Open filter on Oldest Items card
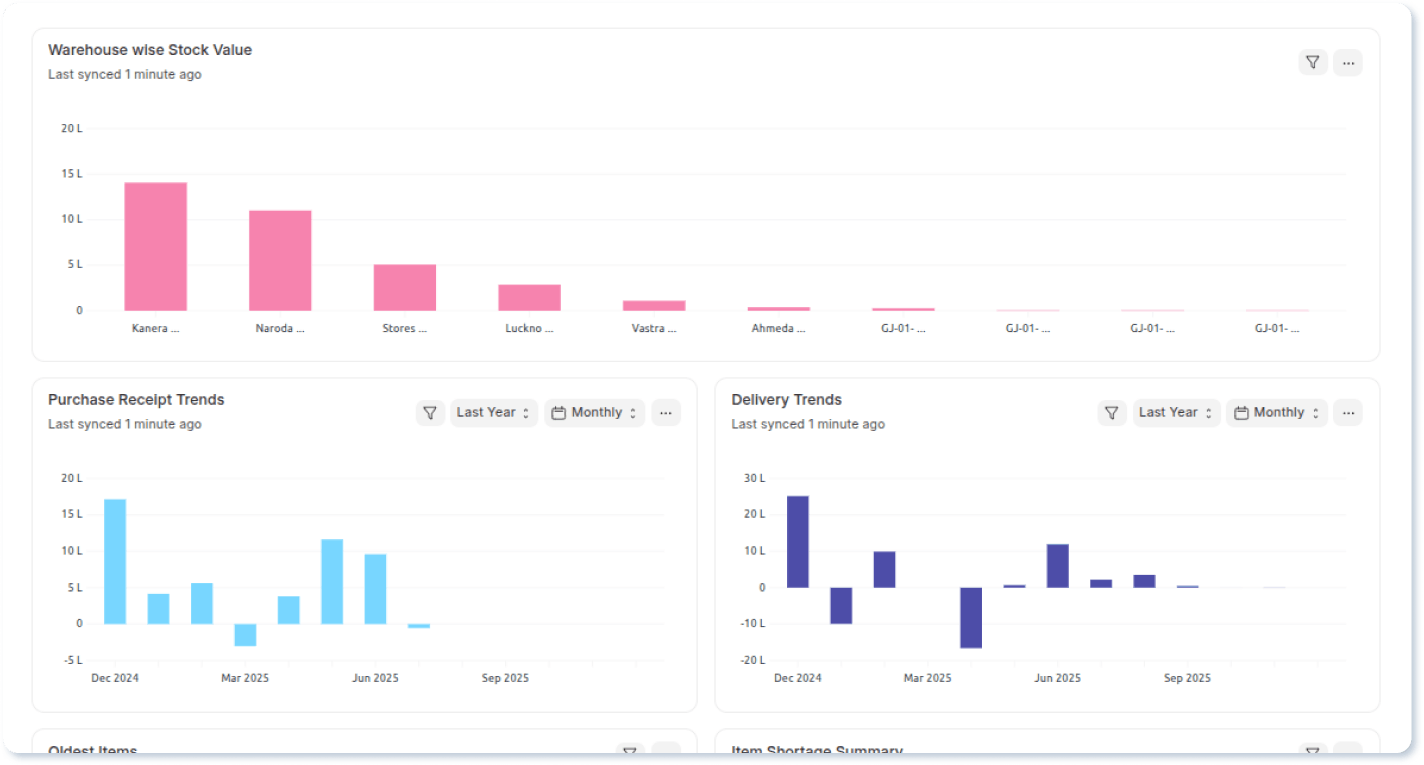 coord(630,751)
